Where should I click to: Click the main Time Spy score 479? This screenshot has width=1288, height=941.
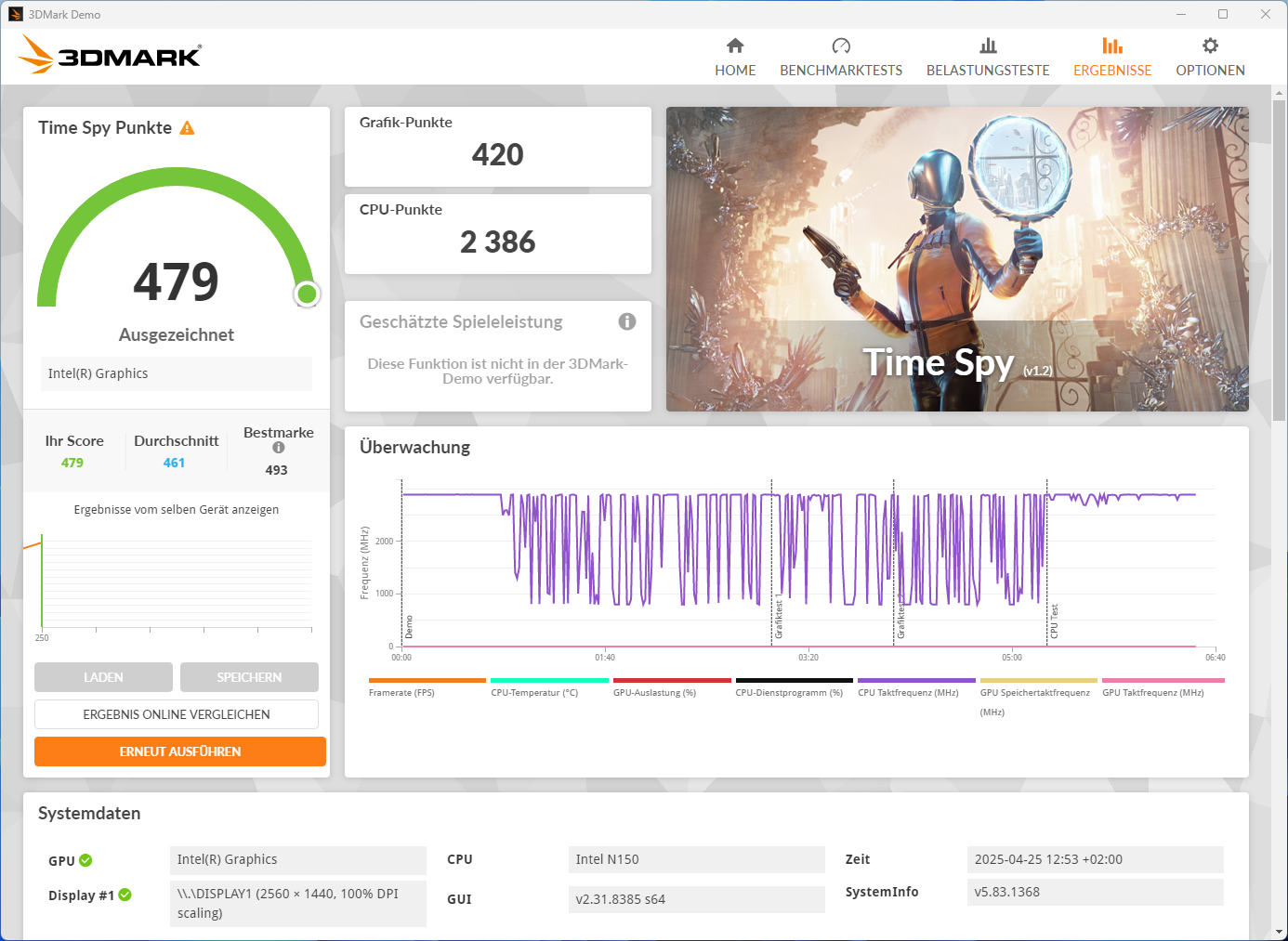177,281
